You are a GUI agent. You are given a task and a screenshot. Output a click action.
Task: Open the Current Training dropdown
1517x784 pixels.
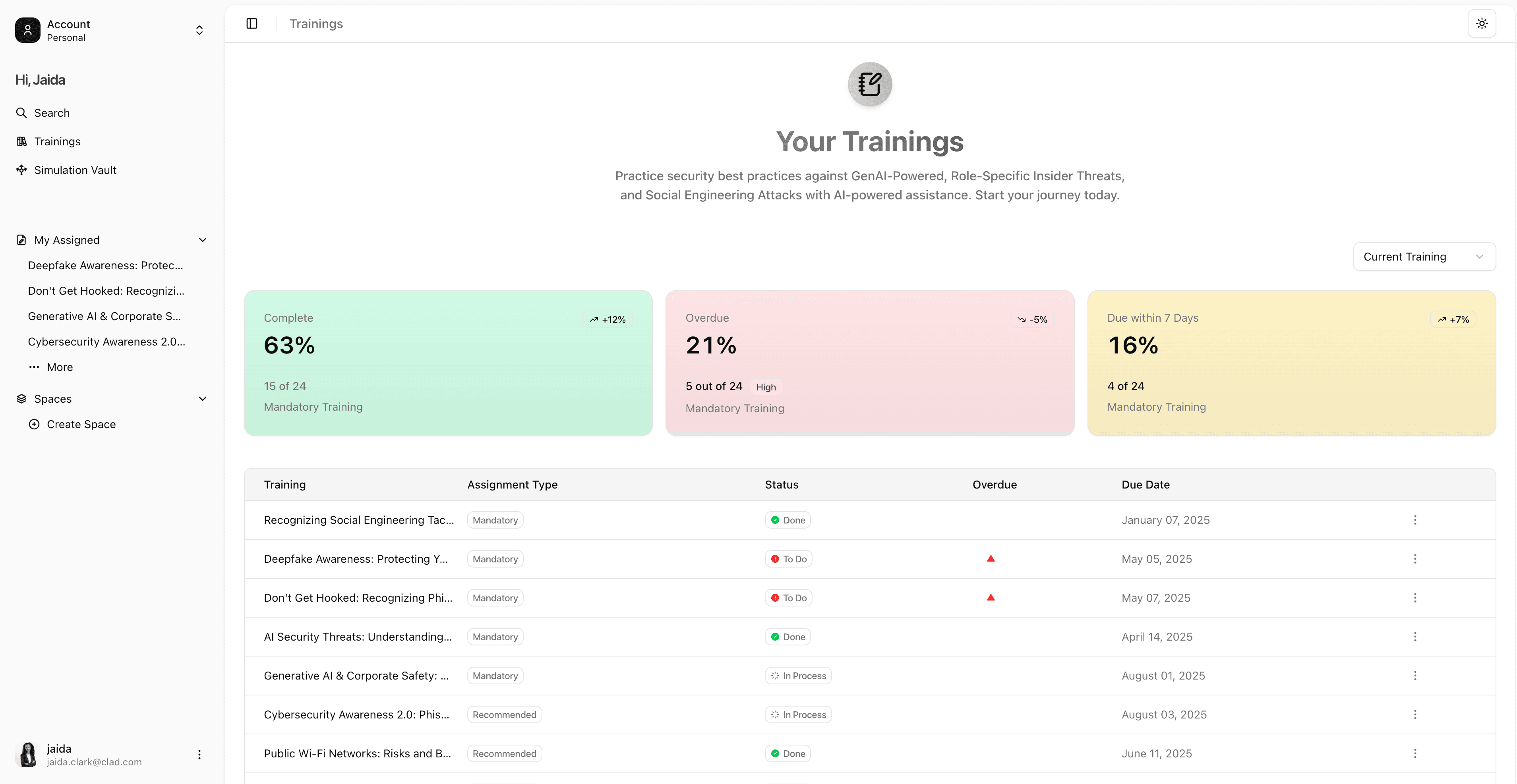pos(1424,257)
